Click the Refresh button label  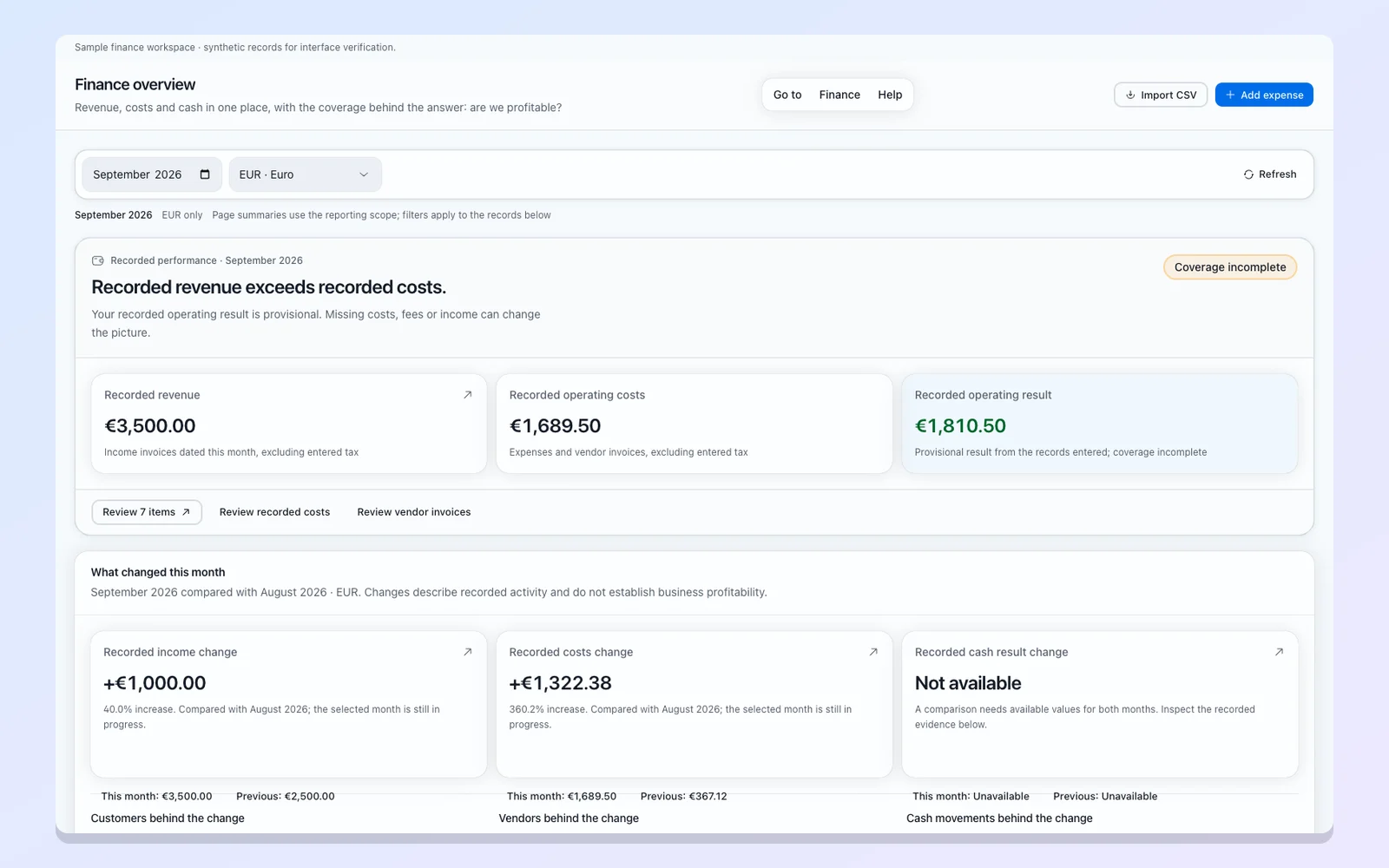click(x=1278, y=174)
